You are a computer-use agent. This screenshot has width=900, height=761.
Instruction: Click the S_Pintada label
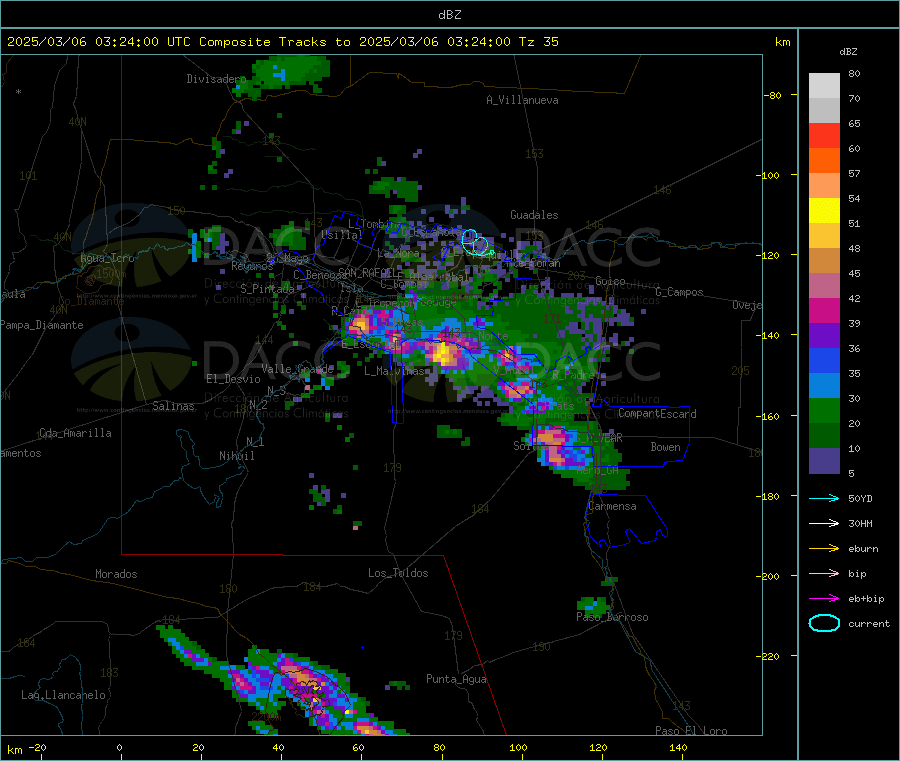pyautogui.click(x=267, y=289)
